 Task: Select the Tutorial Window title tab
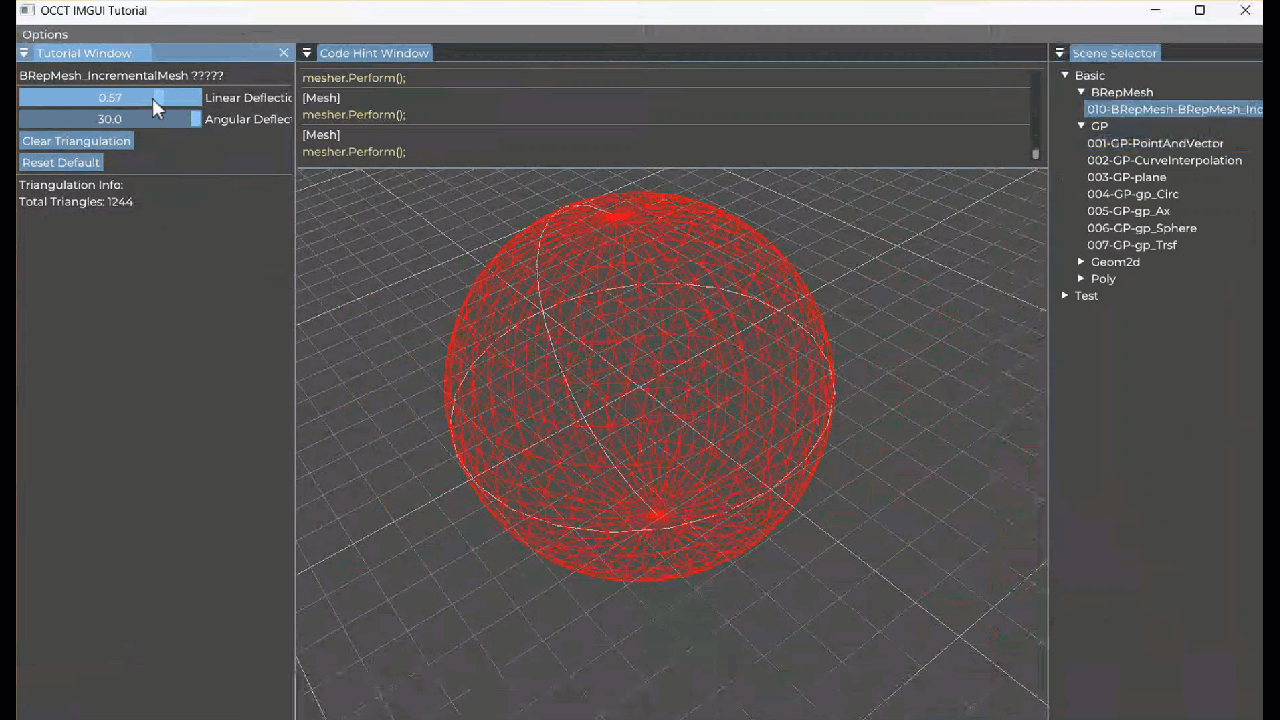pos(84,53)
